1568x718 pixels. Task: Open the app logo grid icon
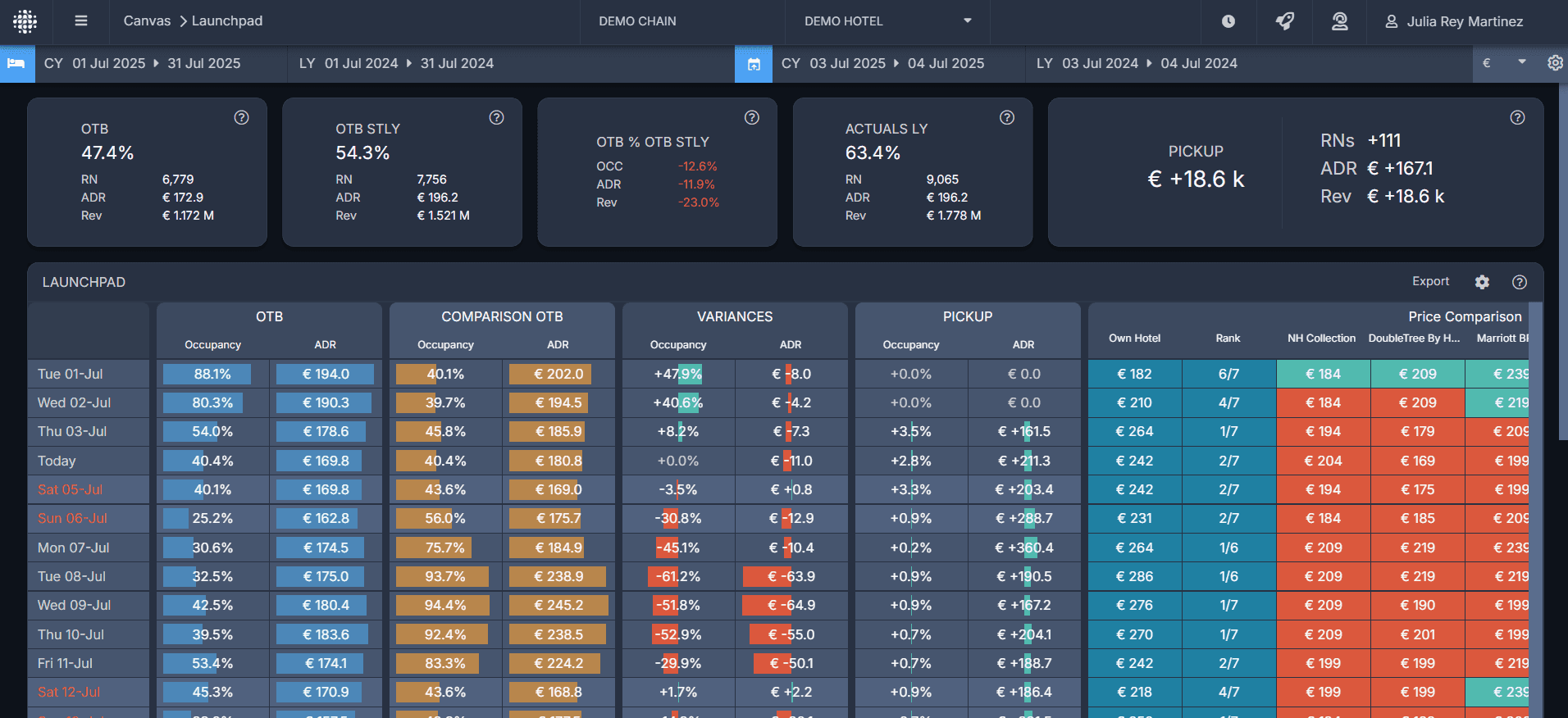[x=25, y=21]
